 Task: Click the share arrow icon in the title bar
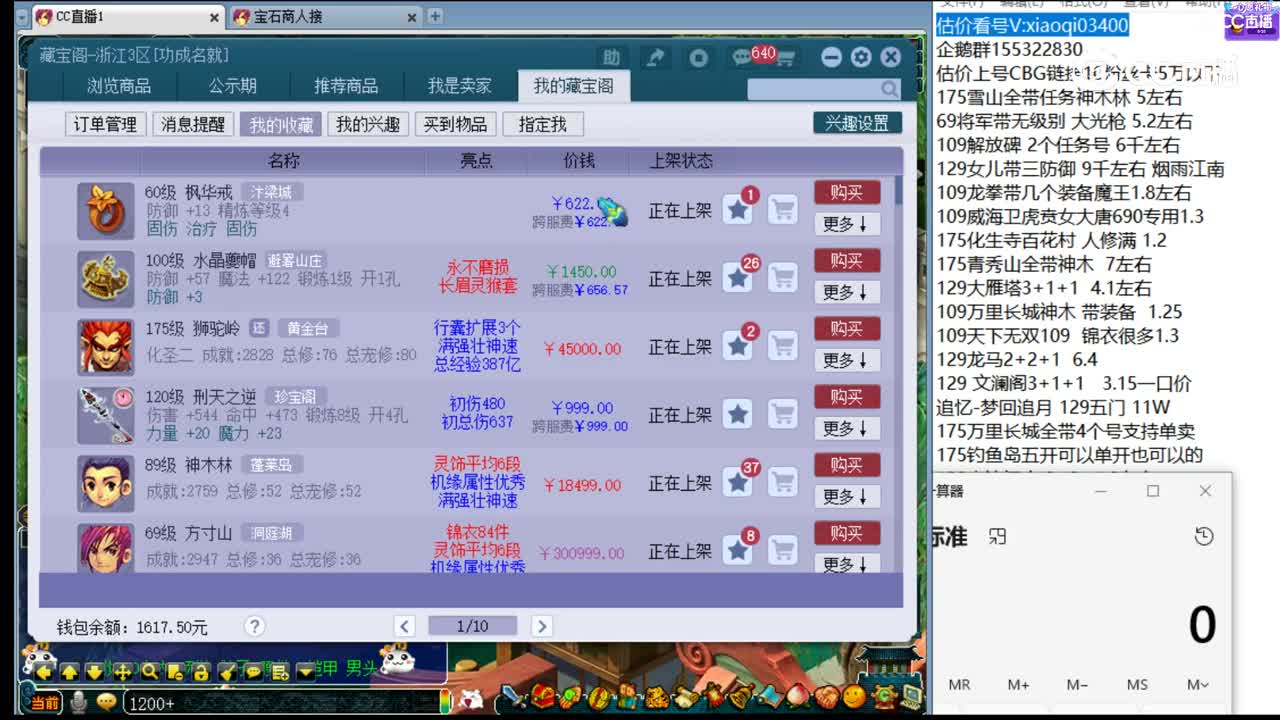tap(658, 57)
